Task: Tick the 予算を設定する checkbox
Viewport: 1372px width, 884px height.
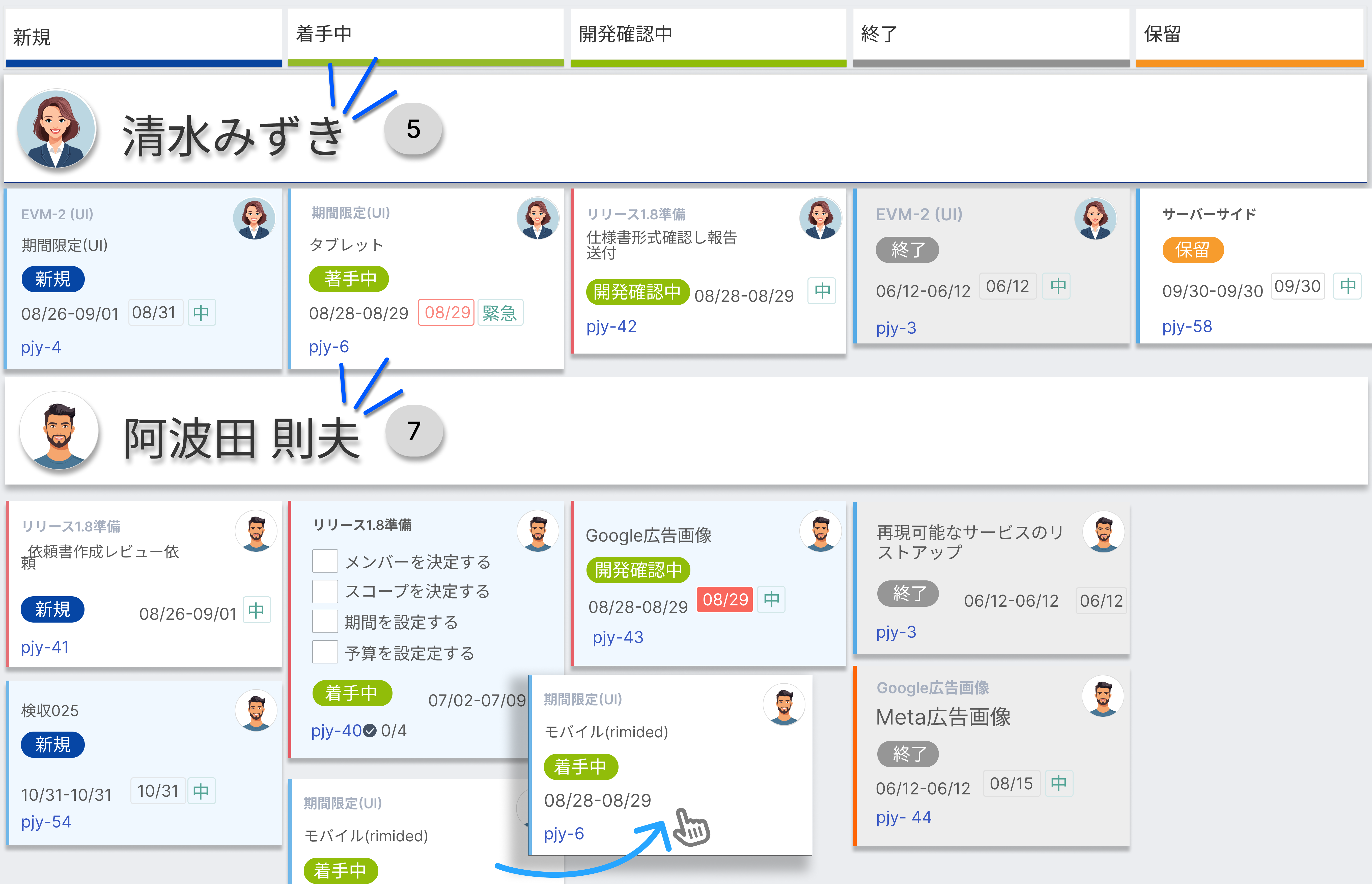Action: pos(325,652)
